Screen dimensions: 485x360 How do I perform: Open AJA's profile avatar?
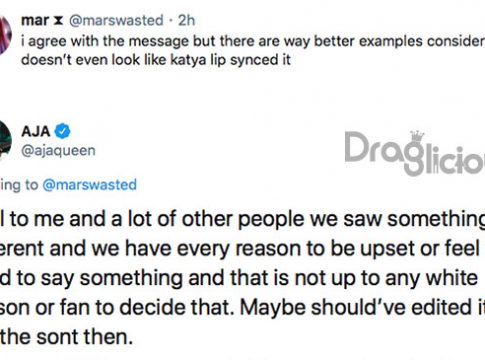[5, 141]
